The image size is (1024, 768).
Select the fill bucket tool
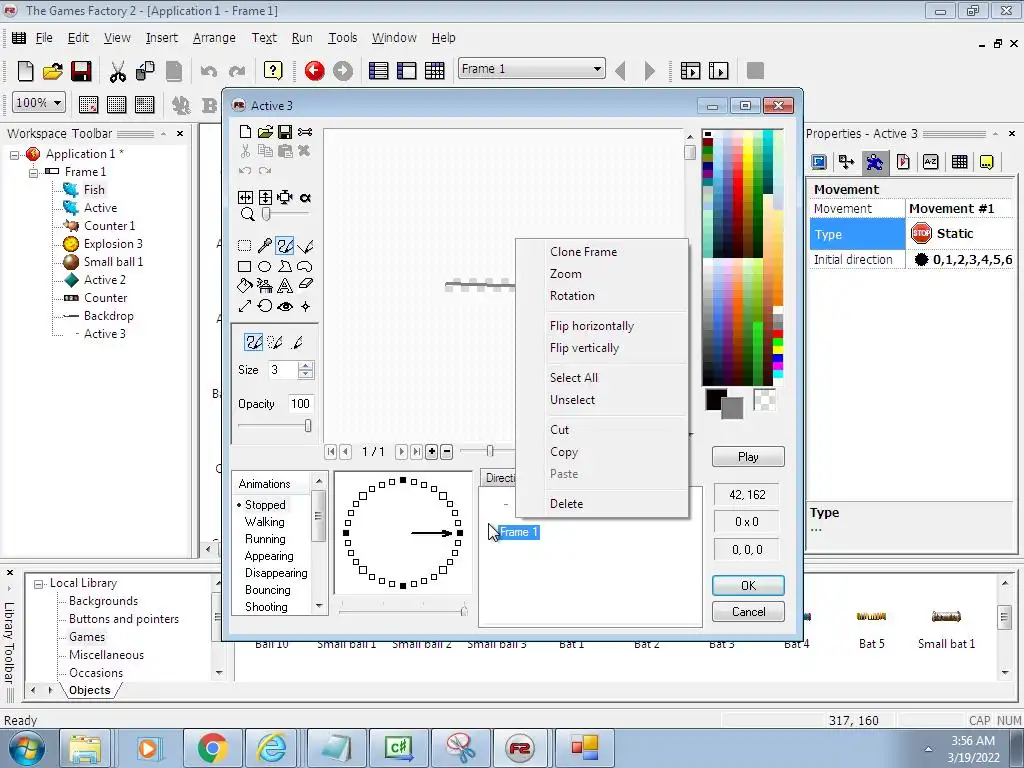[x=244, y=285]
